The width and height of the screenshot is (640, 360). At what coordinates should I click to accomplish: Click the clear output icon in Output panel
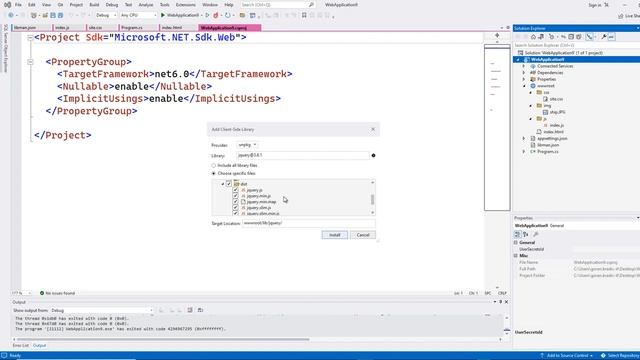coord(190,310)
